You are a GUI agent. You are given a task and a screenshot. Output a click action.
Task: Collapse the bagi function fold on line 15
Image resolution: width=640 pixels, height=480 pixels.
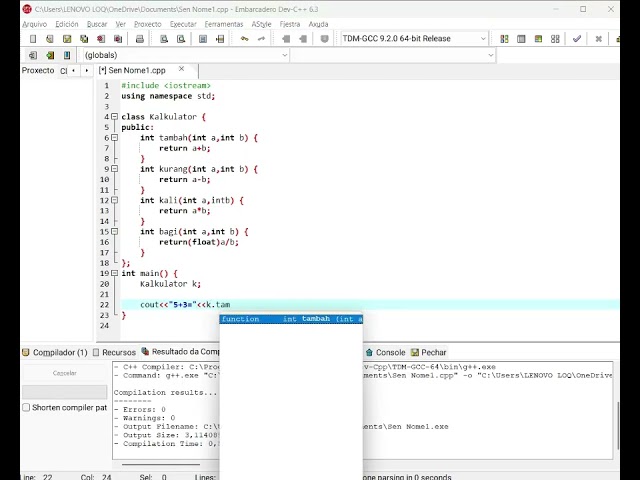tap(115, 231)
